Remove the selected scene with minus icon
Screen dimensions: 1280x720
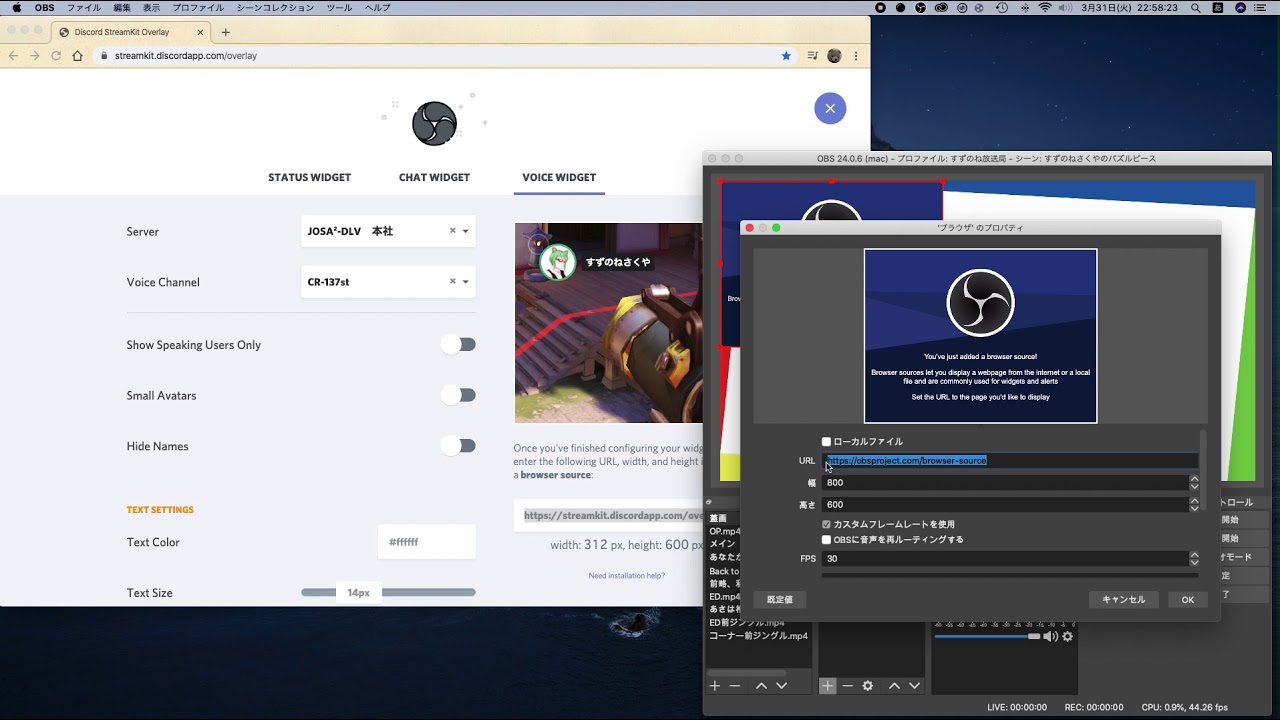[735, 686]
